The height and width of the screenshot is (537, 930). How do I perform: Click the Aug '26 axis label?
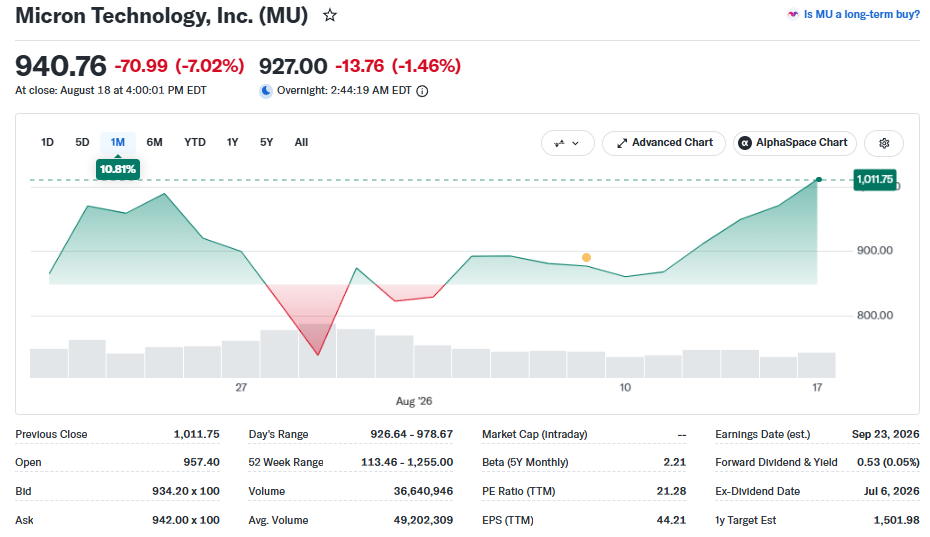(413, 402)
